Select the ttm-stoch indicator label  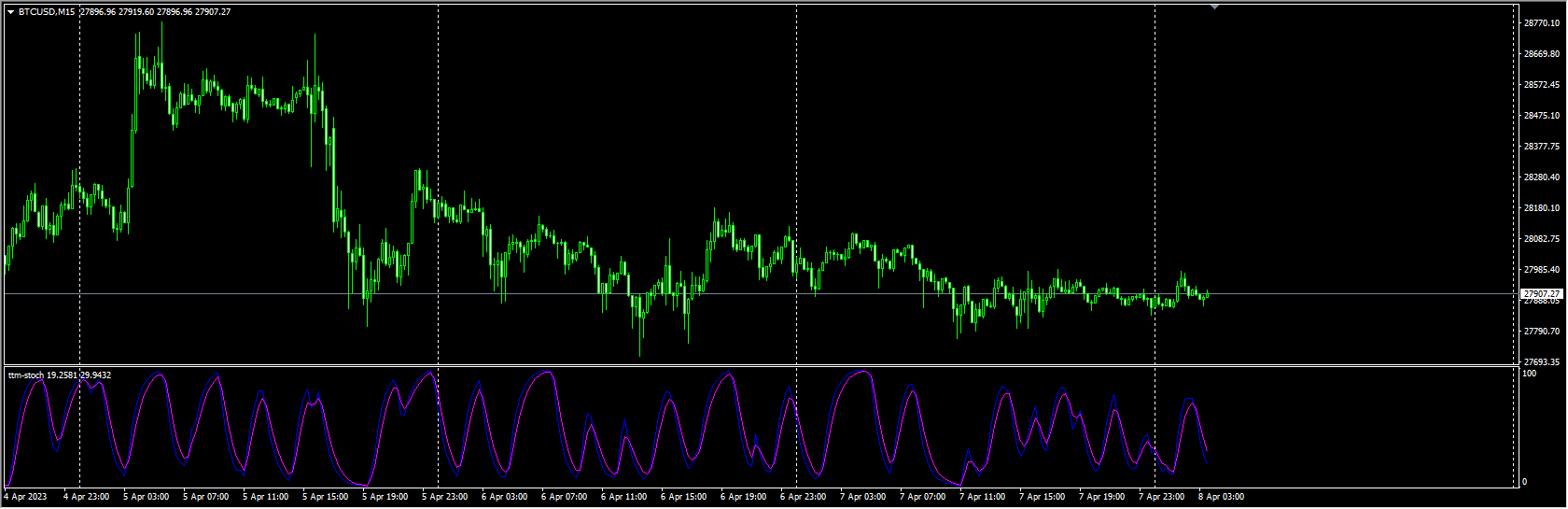26,375
